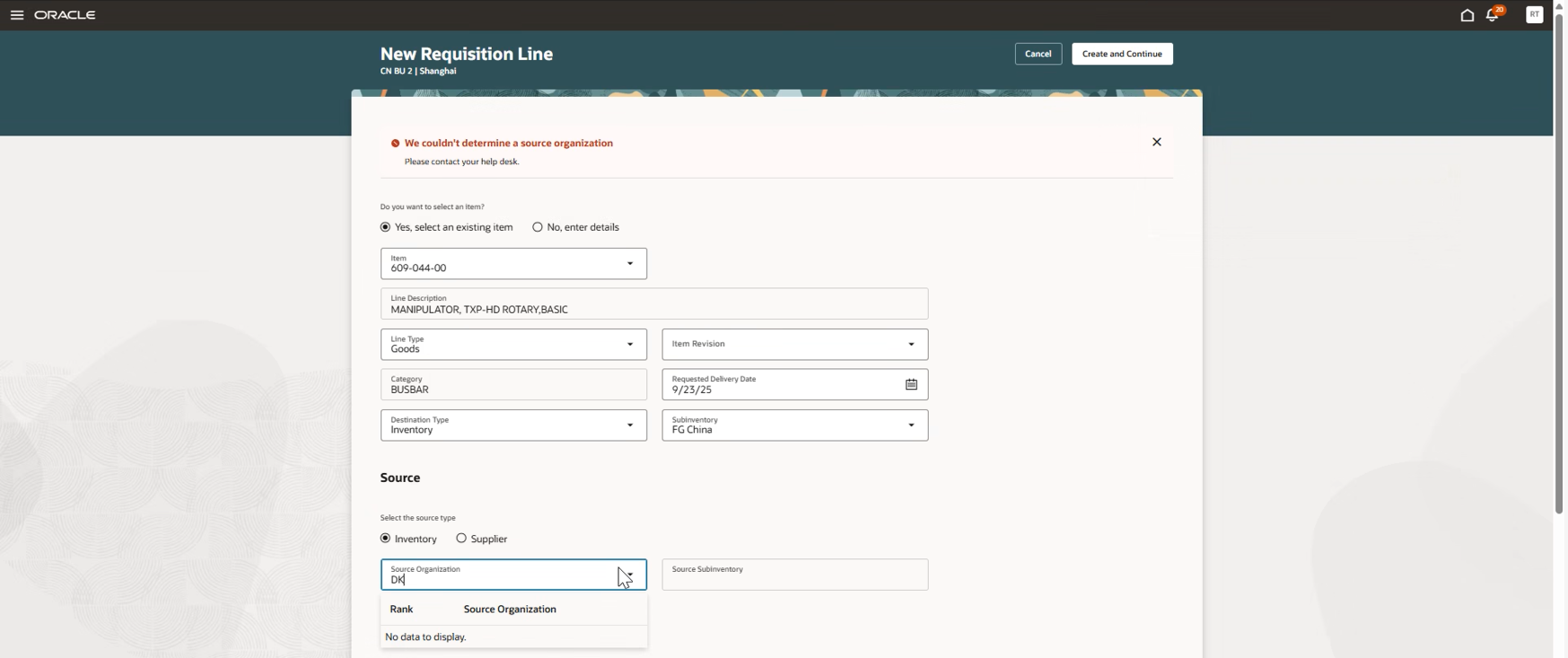Screen dimensions: 1568x658
Task: Click the 'No data to display.' text
Action: pyautogui.click(x=425, y=637)
